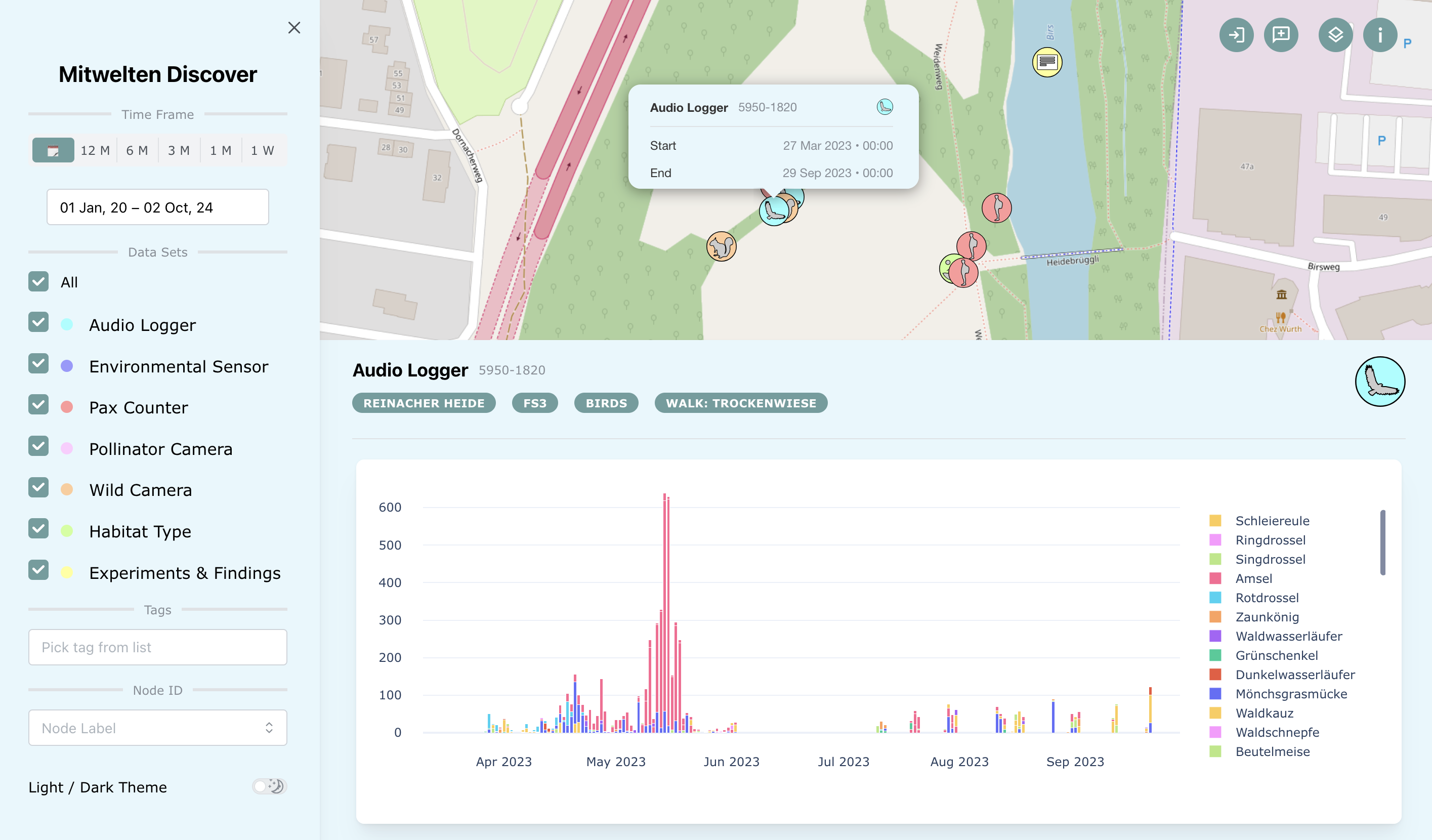Toggle Waldwasserläufer legend entry

[1276, 636]
